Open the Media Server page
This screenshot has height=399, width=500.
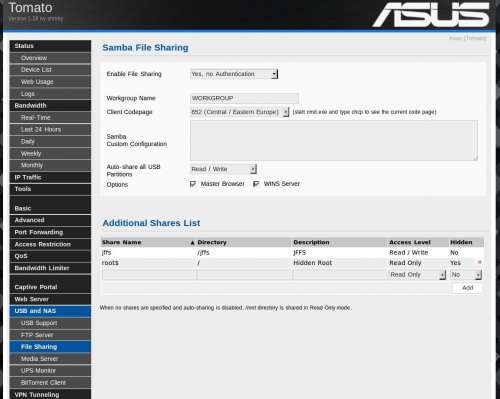[x=50, y=359]
